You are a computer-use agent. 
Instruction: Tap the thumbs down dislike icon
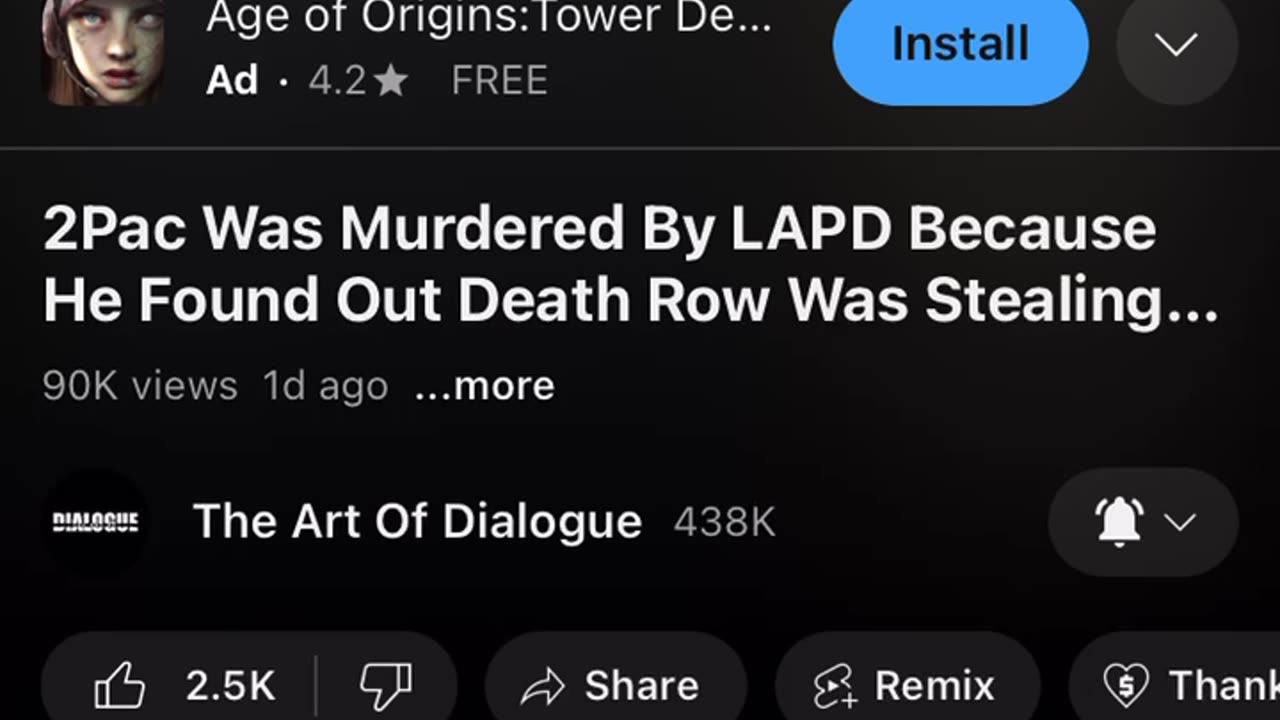tap(385, 686)
